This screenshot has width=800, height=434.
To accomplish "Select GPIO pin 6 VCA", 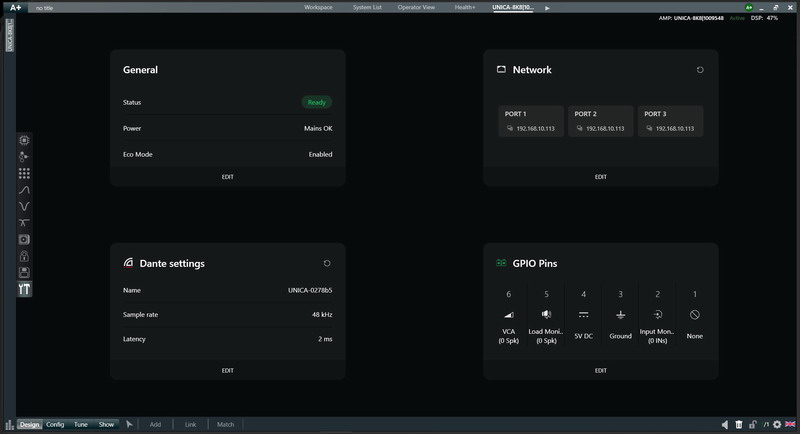I will 509,318.
